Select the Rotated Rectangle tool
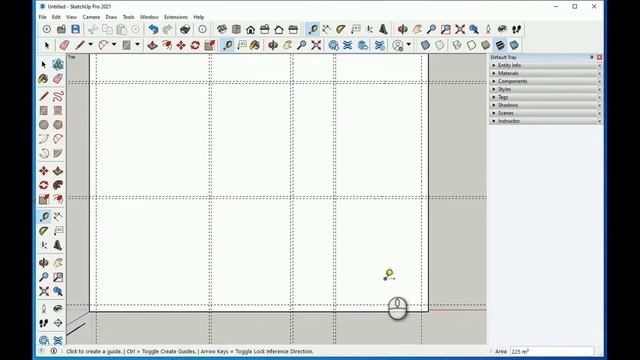Viewport: 640px width, 360px height. pos(58,111)
